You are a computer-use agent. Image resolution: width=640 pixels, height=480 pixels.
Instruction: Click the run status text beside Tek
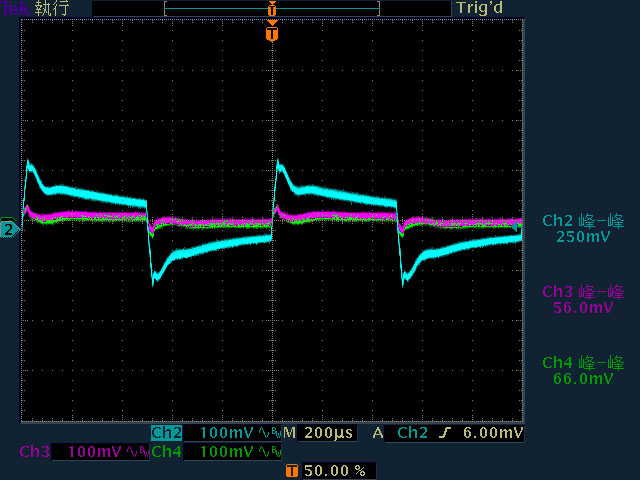tap(51, 8)
